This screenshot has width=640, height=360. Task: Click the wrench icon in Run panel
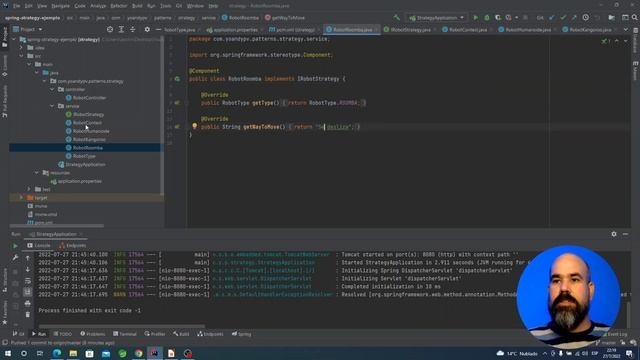[x=15, y=258]
